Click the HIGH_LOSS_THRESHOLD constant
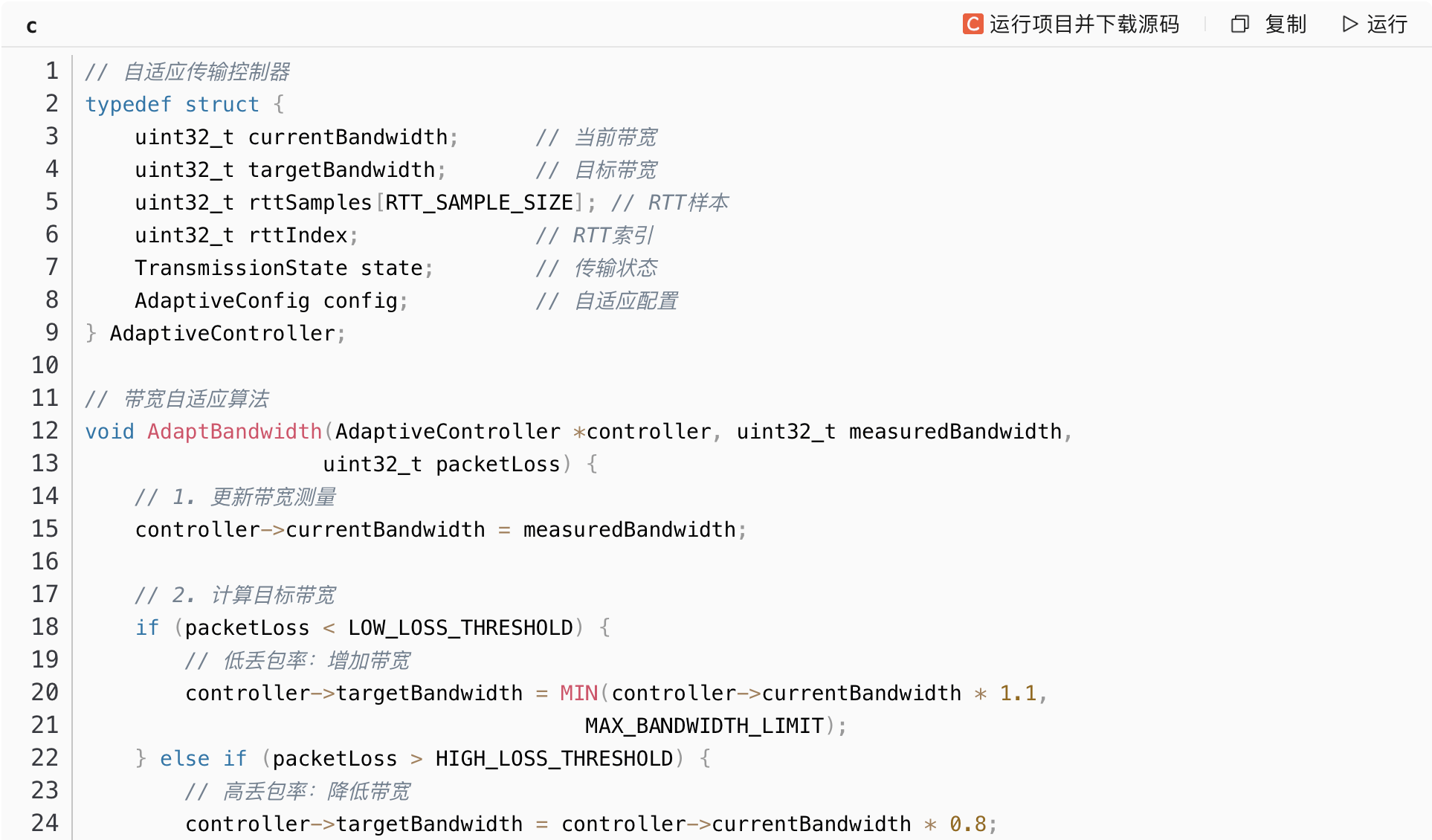This screenshot has height=840, width=1432. tap(554, 758)
